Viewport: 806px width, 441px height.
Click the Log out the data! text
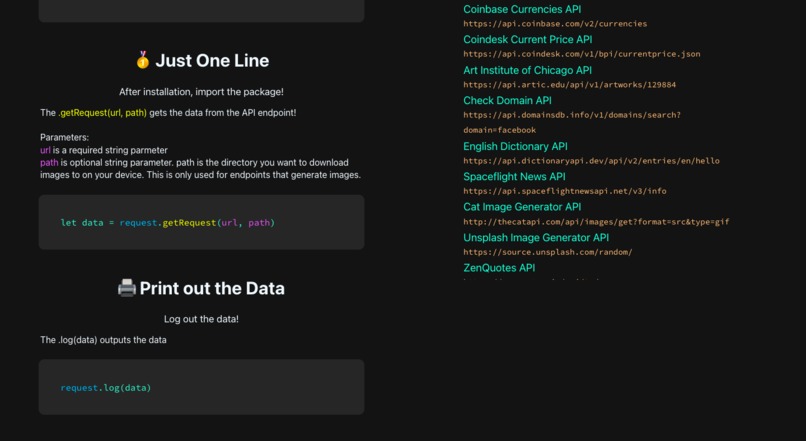tap(201, 319)
